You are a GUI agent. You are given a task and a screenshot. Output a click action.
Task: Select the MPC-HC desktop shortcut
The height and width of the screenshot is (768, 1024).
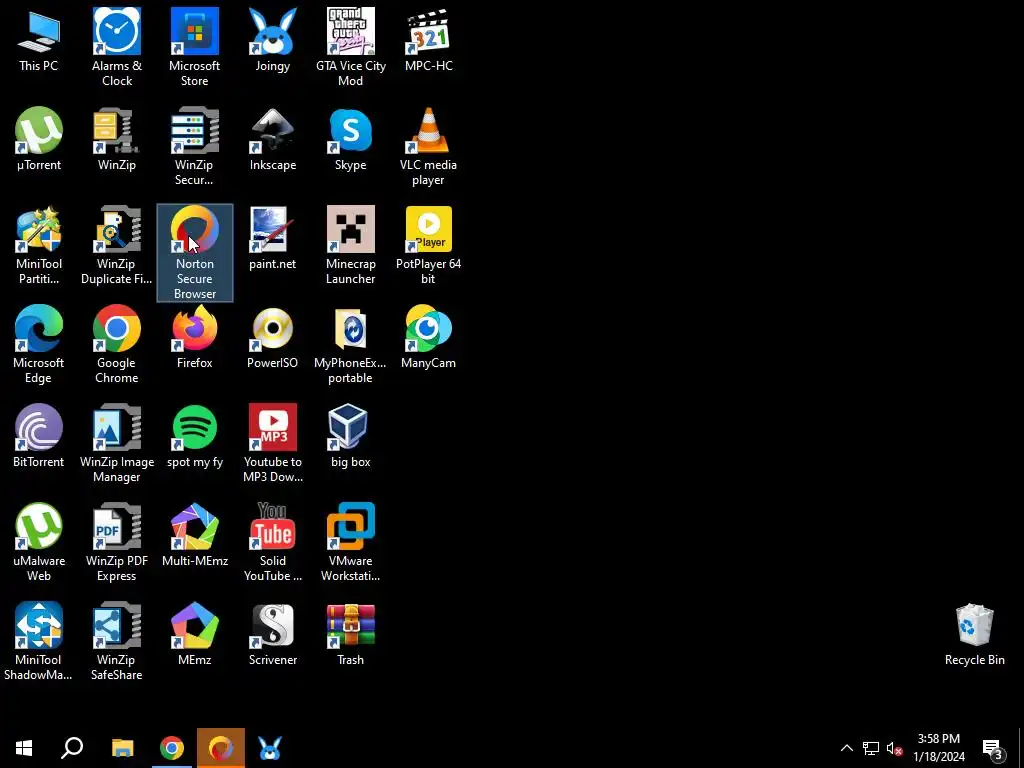coord(428,40)
